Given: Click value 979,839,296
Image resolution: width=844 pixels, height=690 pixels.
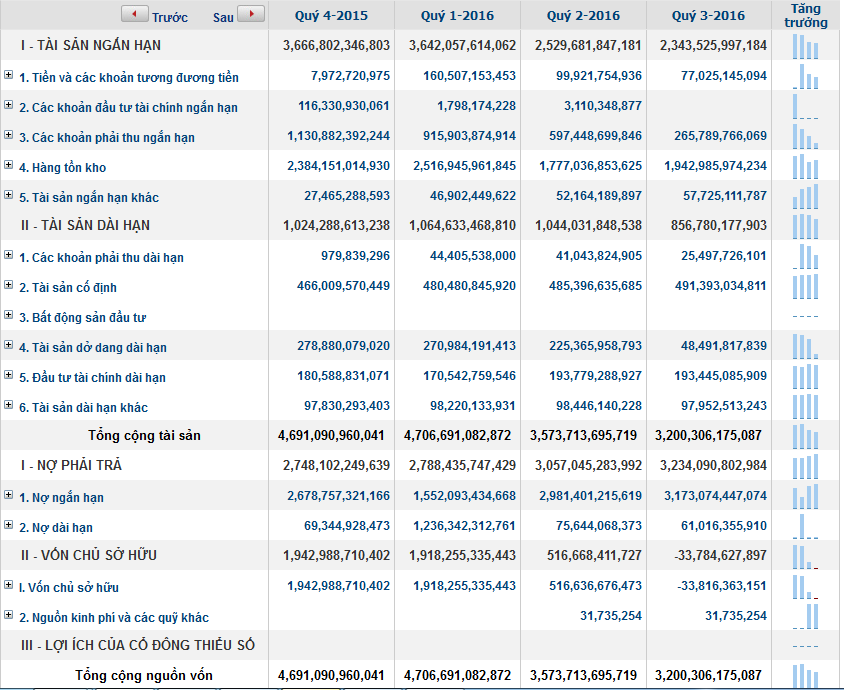Looking at the screenshot, I should click(x=355, y=256).
